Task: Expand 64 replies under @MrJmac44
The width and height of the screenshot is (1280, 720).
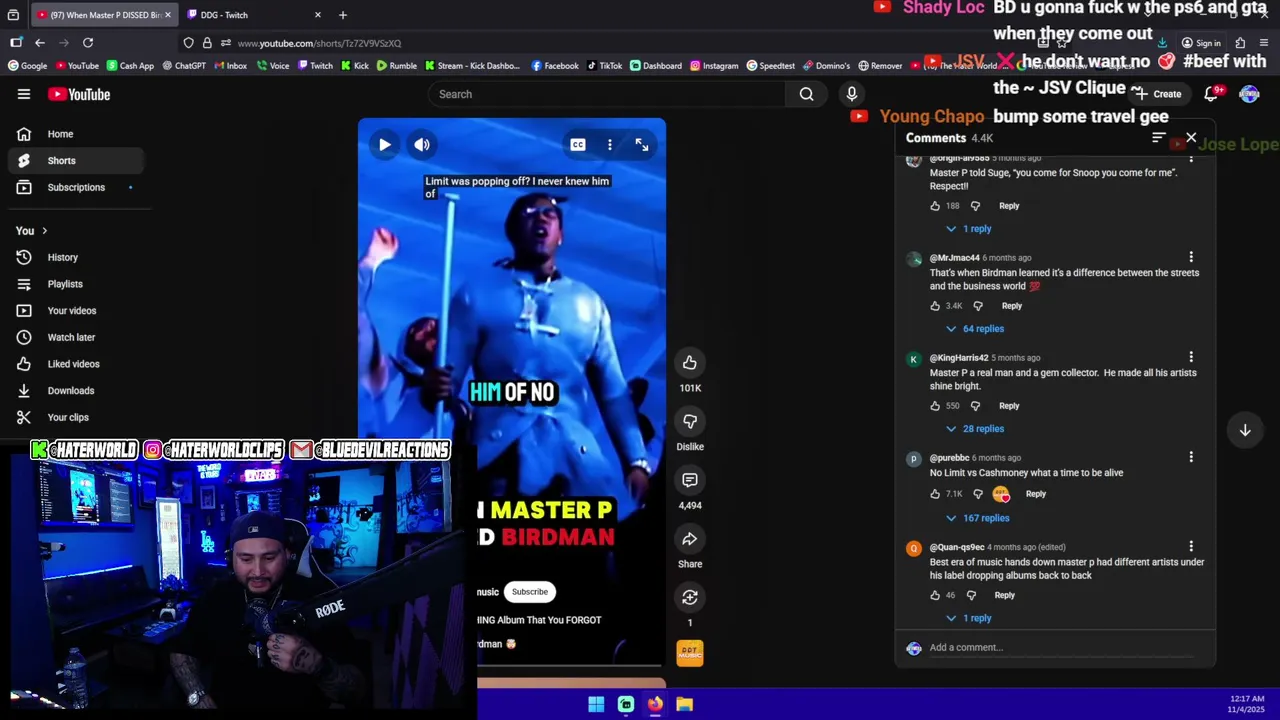Action: 975,329
